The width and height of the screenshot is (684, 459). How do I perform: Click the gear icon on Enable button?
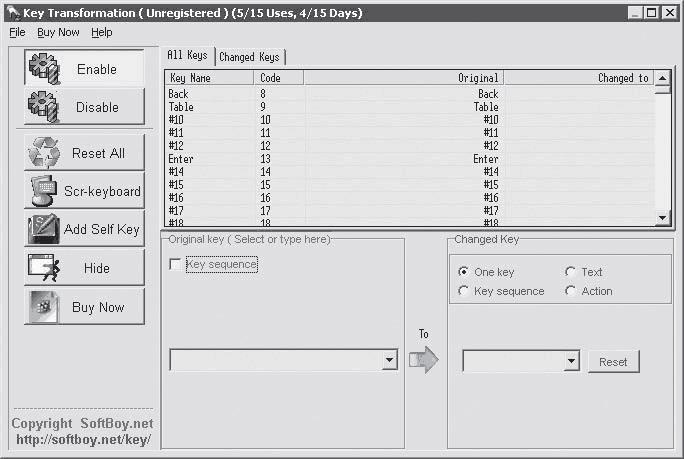pyautogui.click(x=44, y=69)
